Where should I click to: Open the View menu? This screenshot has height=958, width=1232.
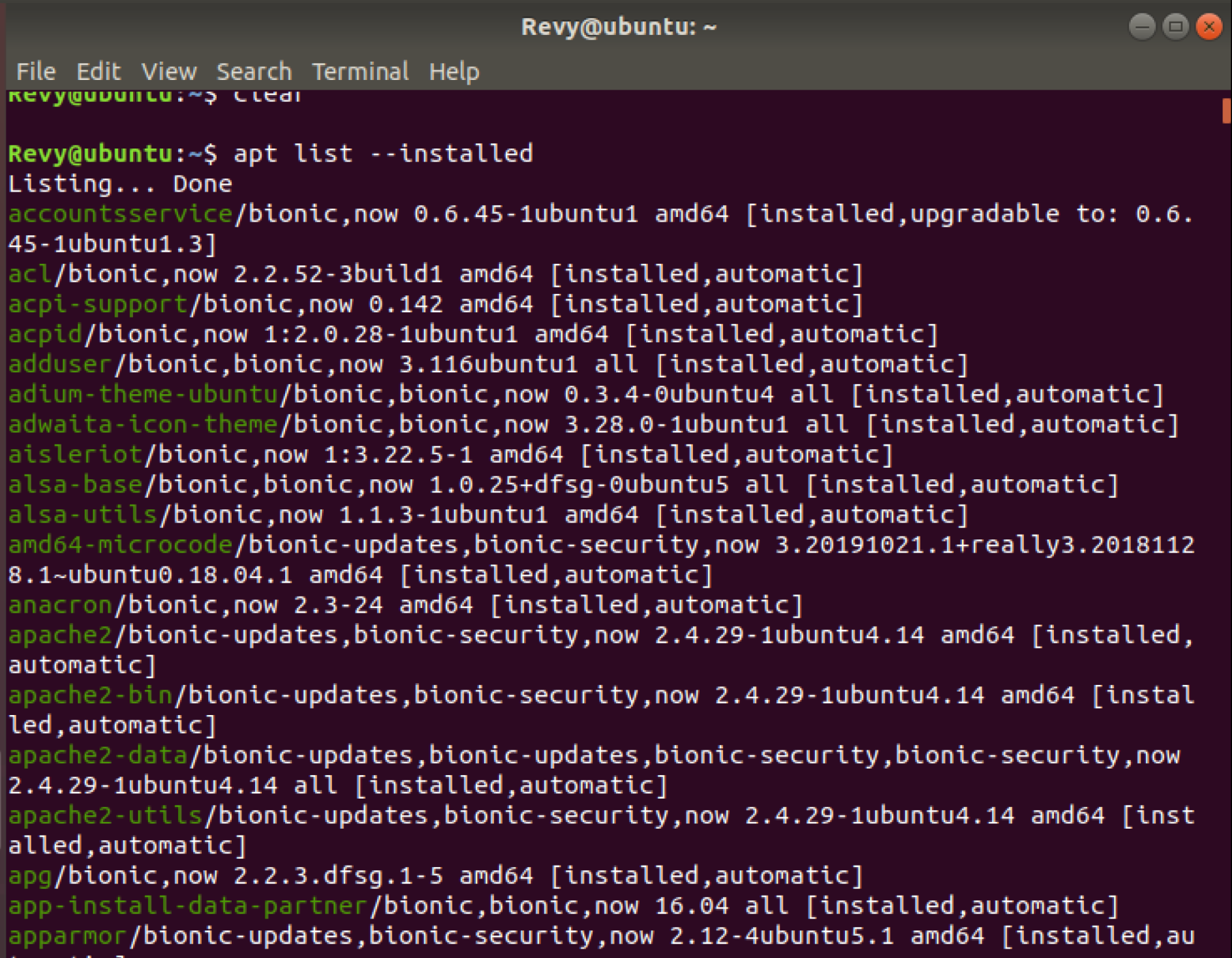coord(169,72)
